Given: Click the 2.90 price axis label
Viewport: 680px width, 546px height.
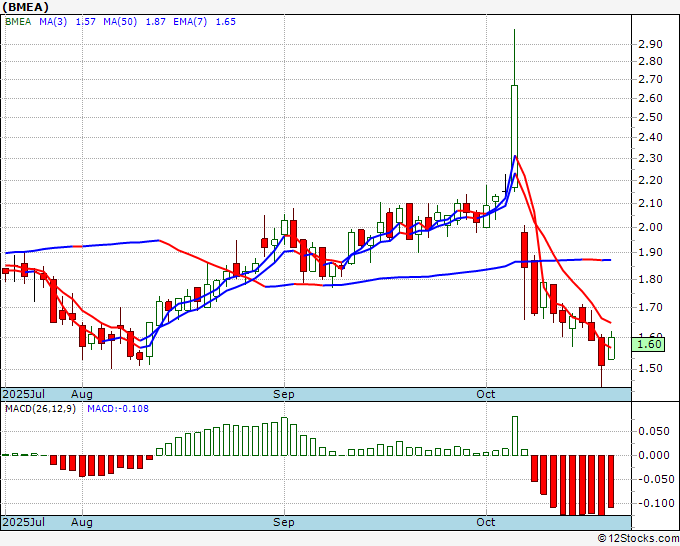Looking at the screenshot, I should (x=651, y=44).
